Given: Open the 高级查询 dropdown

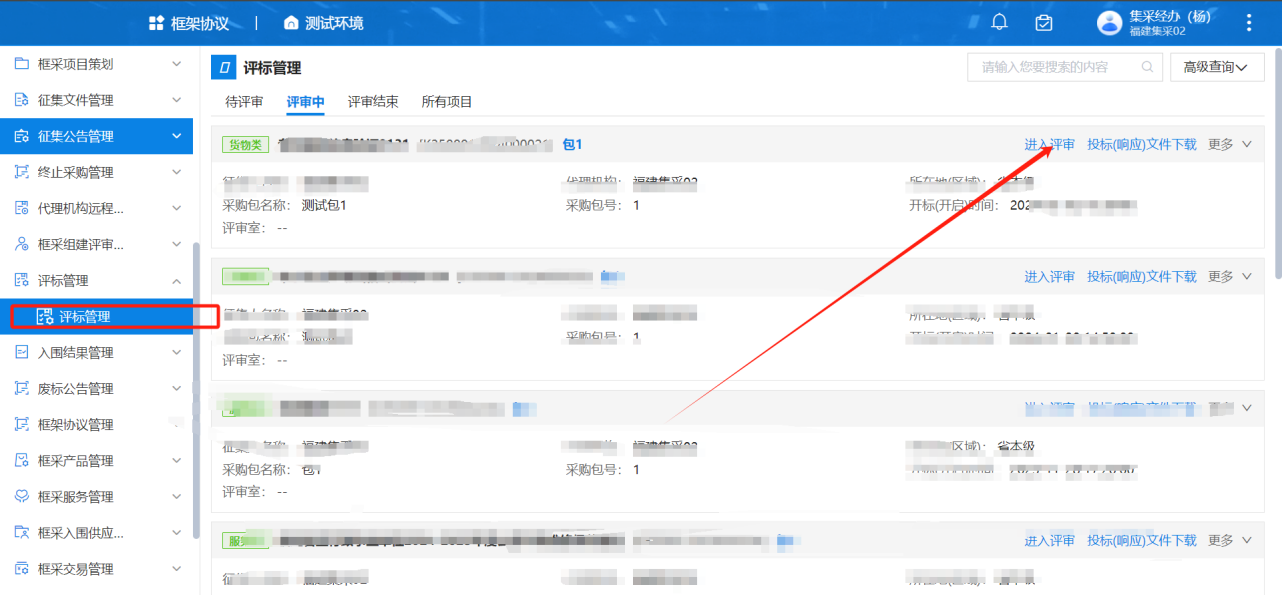Looking at the screenshot, I should tap(1217, 67).
